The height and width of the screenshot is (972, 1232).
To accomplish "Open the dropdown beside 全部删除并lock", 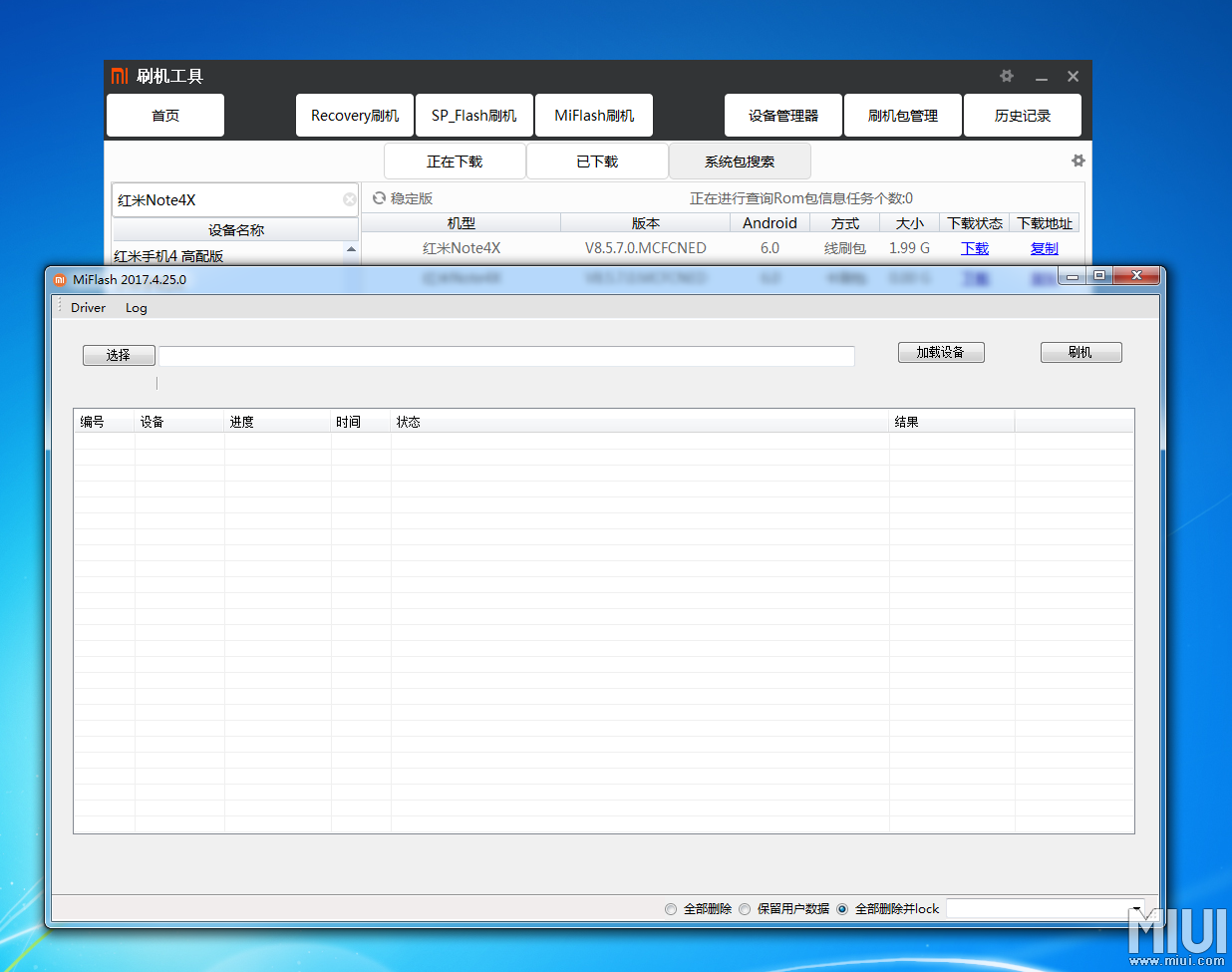I will (1136, 908).
